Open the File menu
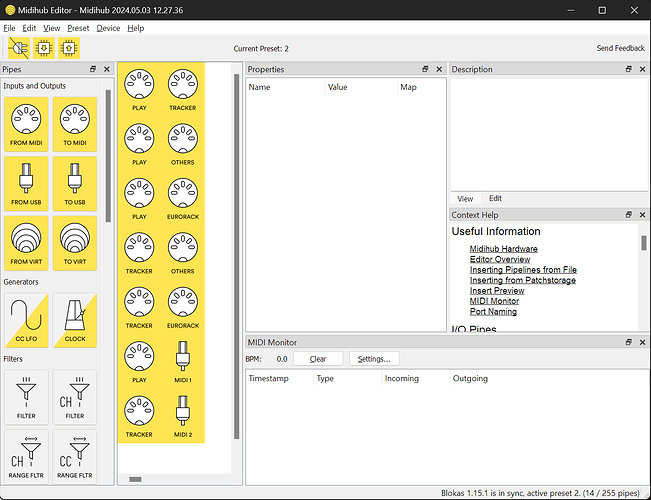The width and height of the screenshot is (651, 500). click(x=9, y=28)
